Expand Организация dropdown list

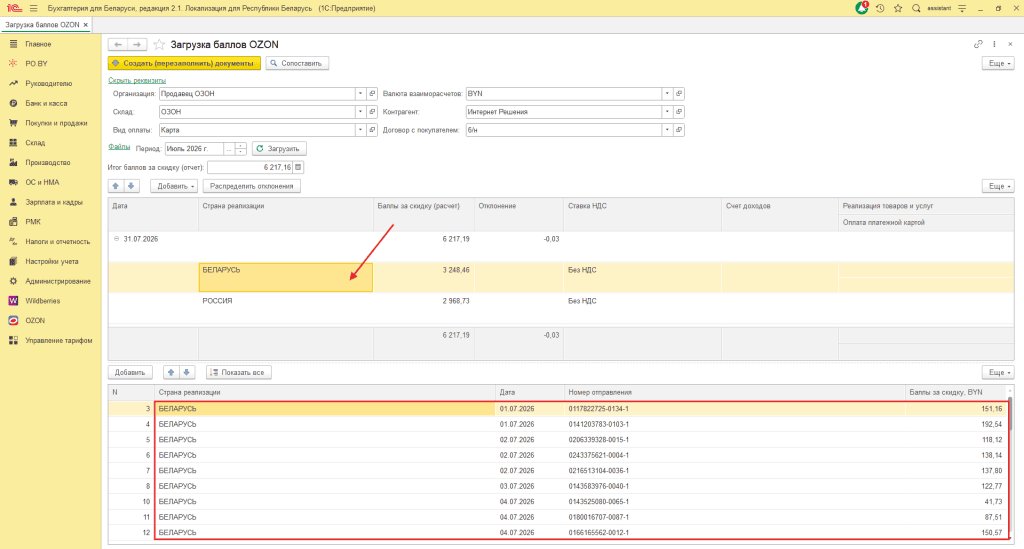pos(360,93)
